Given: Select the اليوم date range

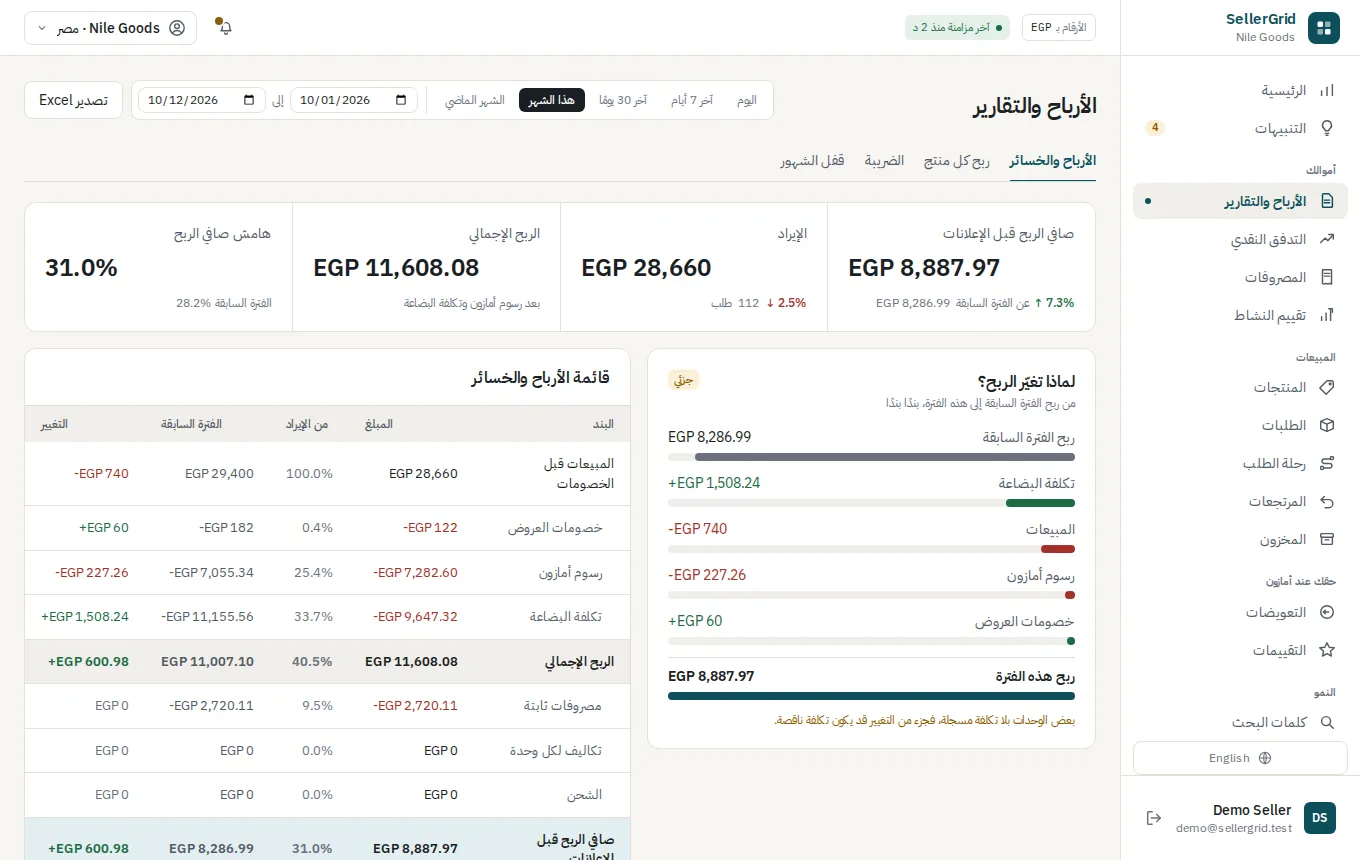Looking at the screenshot, I should [x=746, y=100].
